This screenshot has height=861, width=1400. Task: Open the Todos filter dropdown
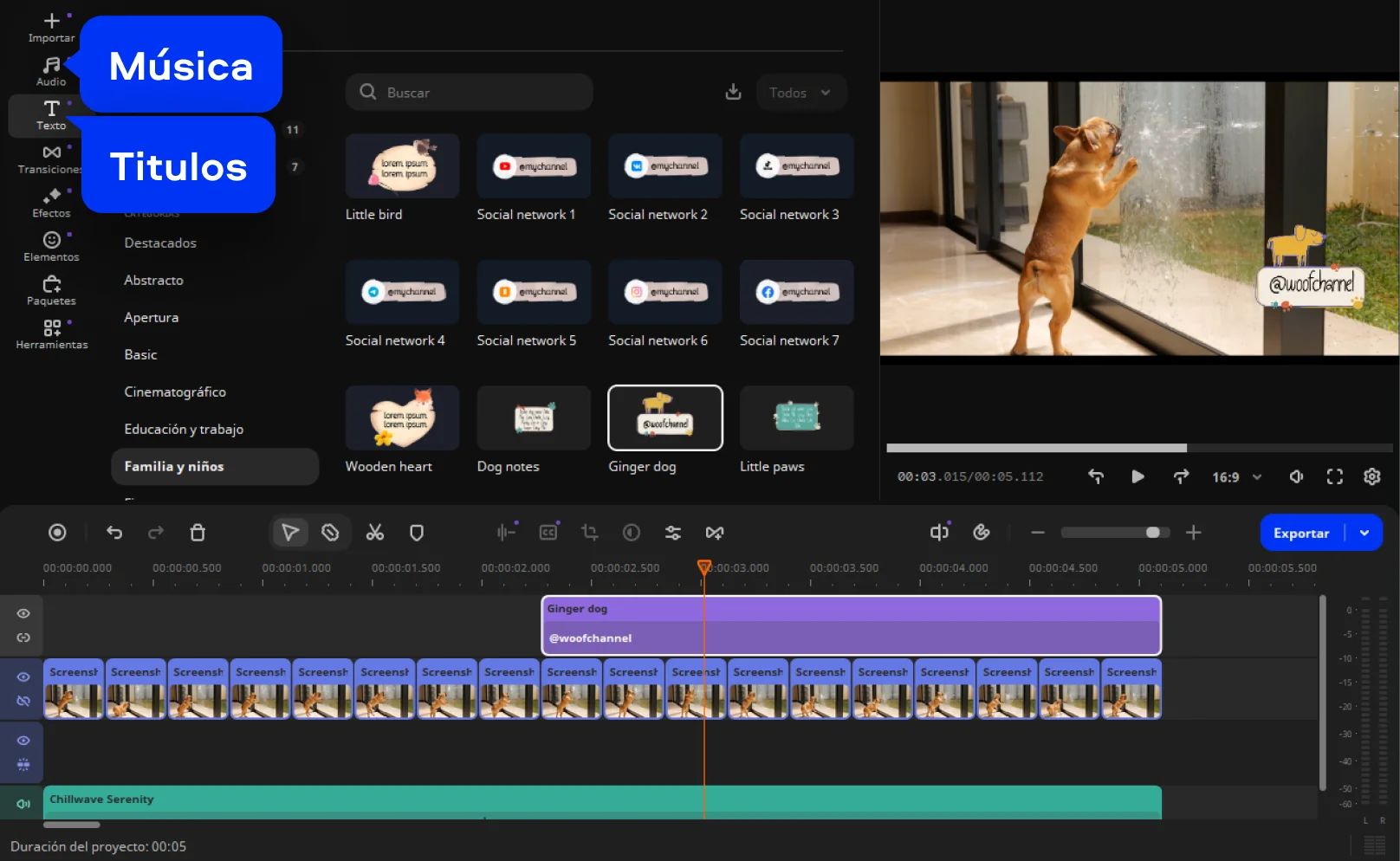click(x=800, y=93)
